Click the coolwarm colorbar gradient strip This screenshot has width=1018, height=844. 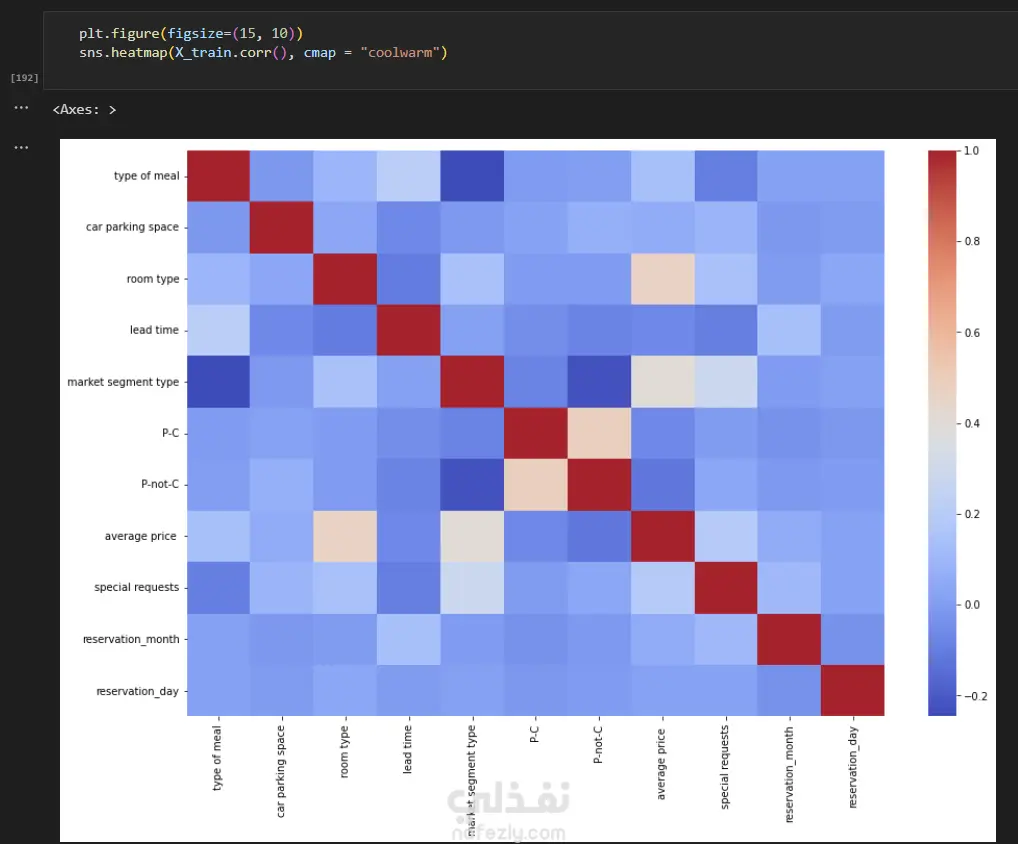click(x=942, y=433)
